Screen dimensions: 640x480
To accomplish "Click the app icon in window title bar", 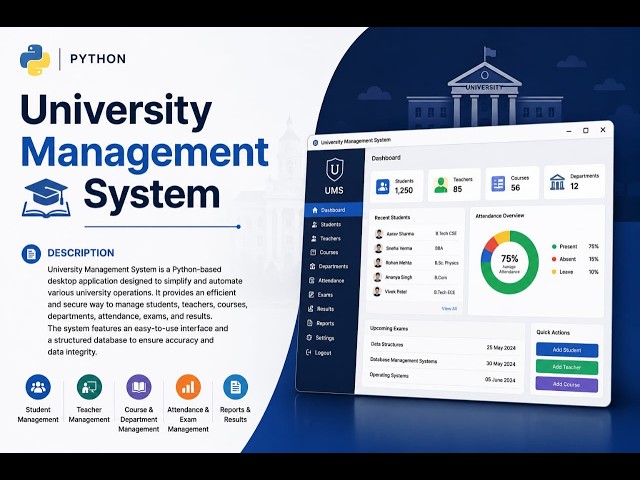I will (315, 143).
